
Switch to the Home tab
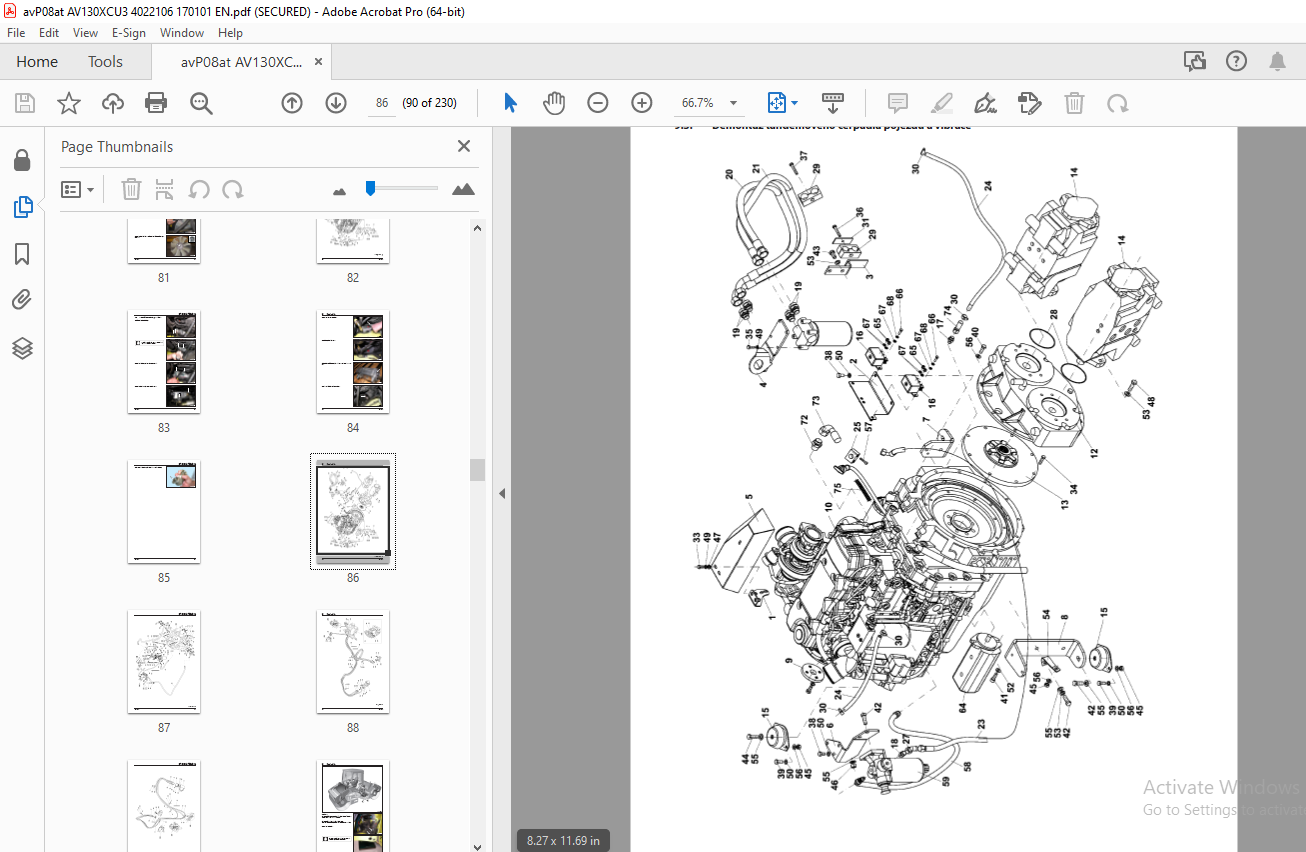(37, 62)
